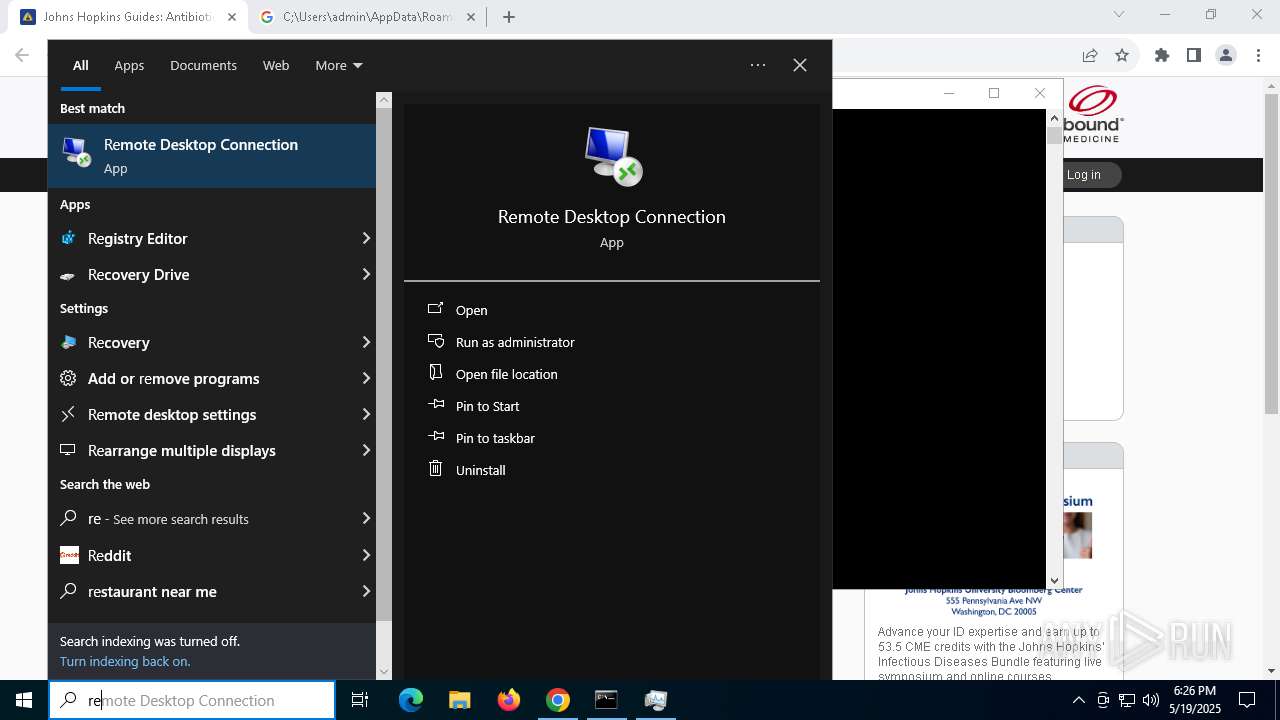Bookmark this page with star icon
Viewport: 1280px width, 720px height.
(1122, 56)
